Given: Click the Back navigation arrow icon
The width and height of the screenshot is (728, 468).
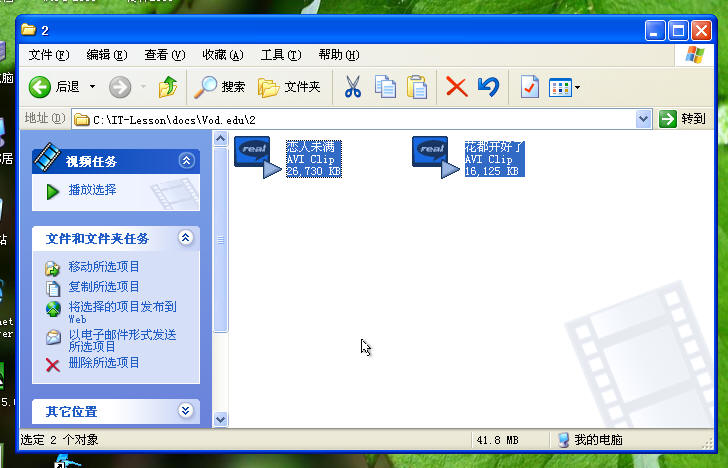Looking at the screenshot, I should pos(41,88).
